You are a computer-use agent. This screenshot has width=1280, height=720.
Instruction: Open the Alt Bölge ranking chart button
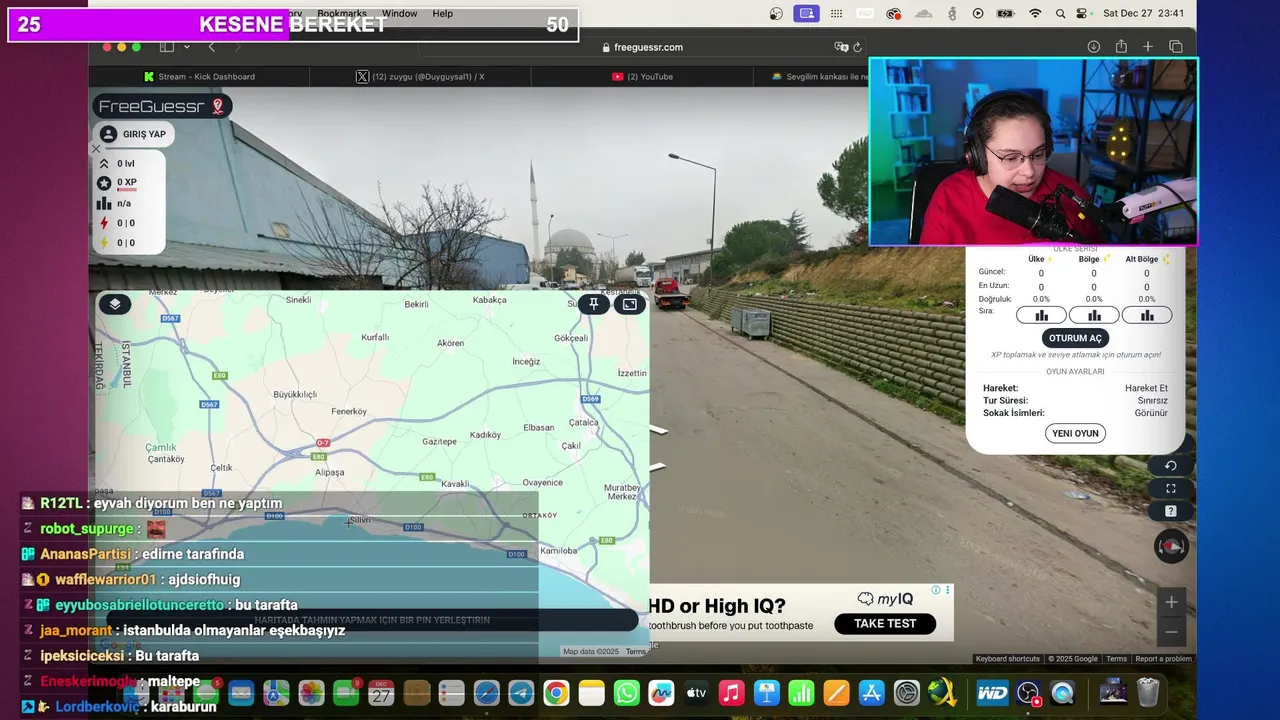1147,315
